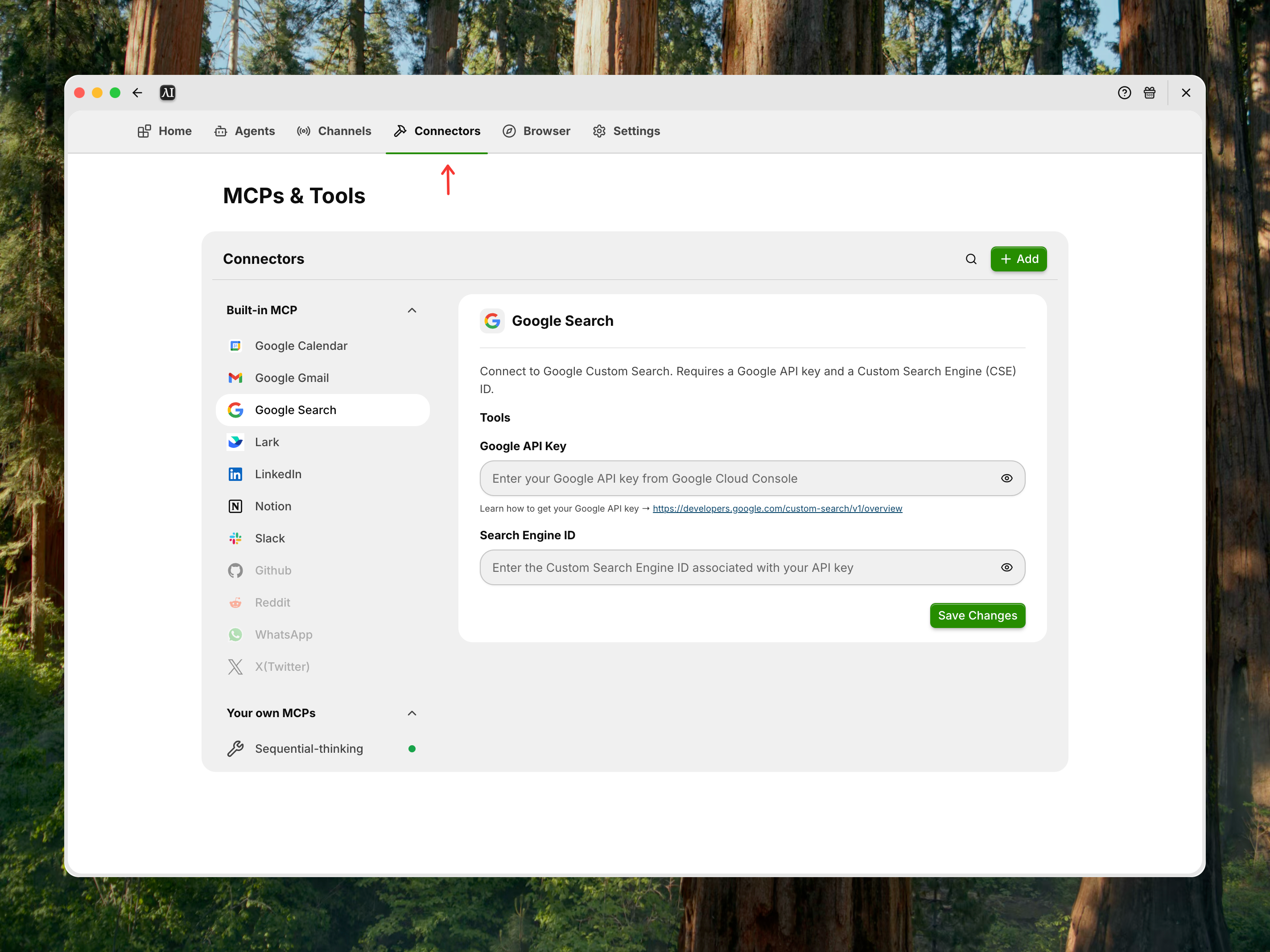Close the settings panel with X
This screenshot has width=1270, height=952.
(x=1186, y=93)
